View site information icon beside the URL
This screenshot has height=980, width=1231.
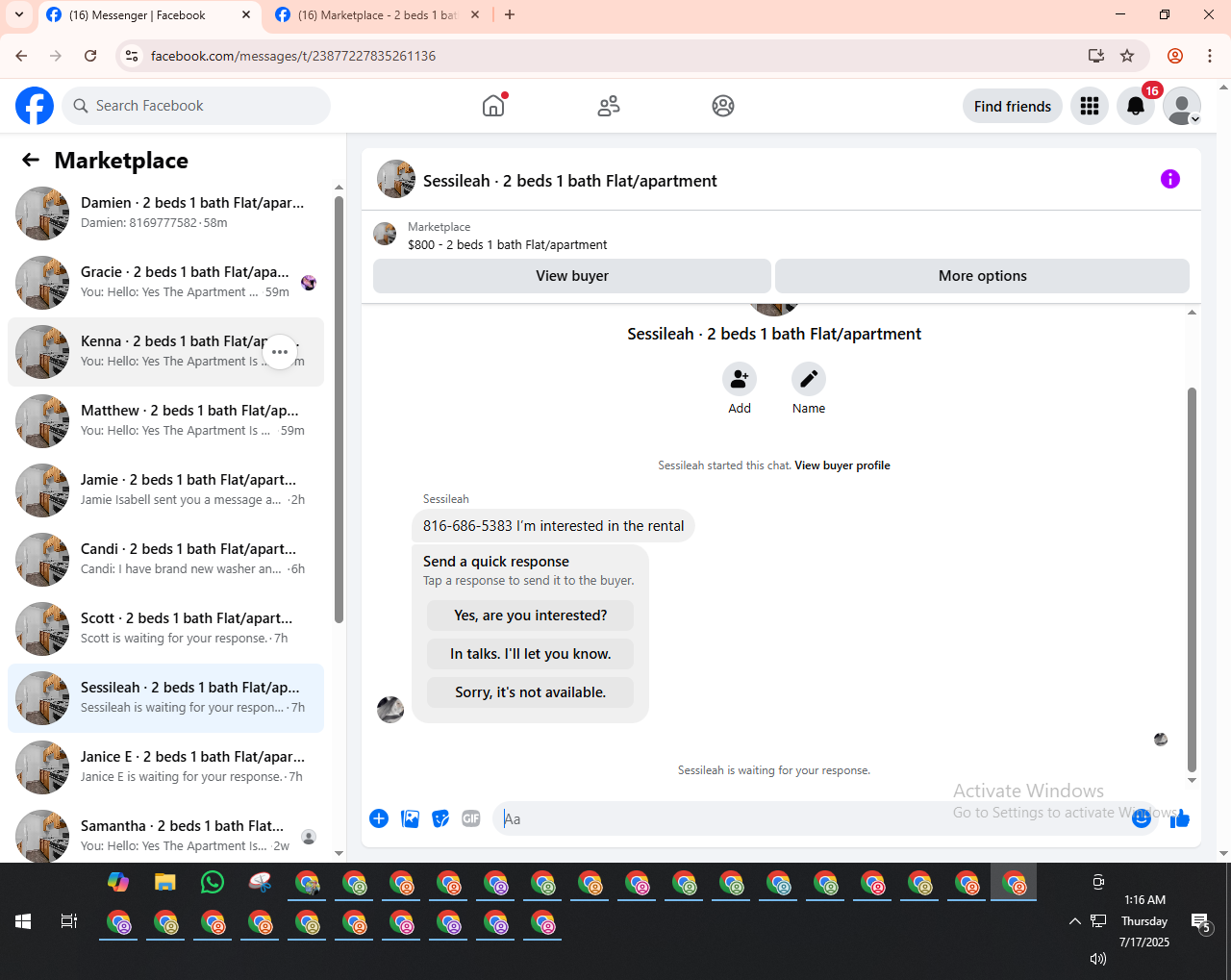coord(132,56)
